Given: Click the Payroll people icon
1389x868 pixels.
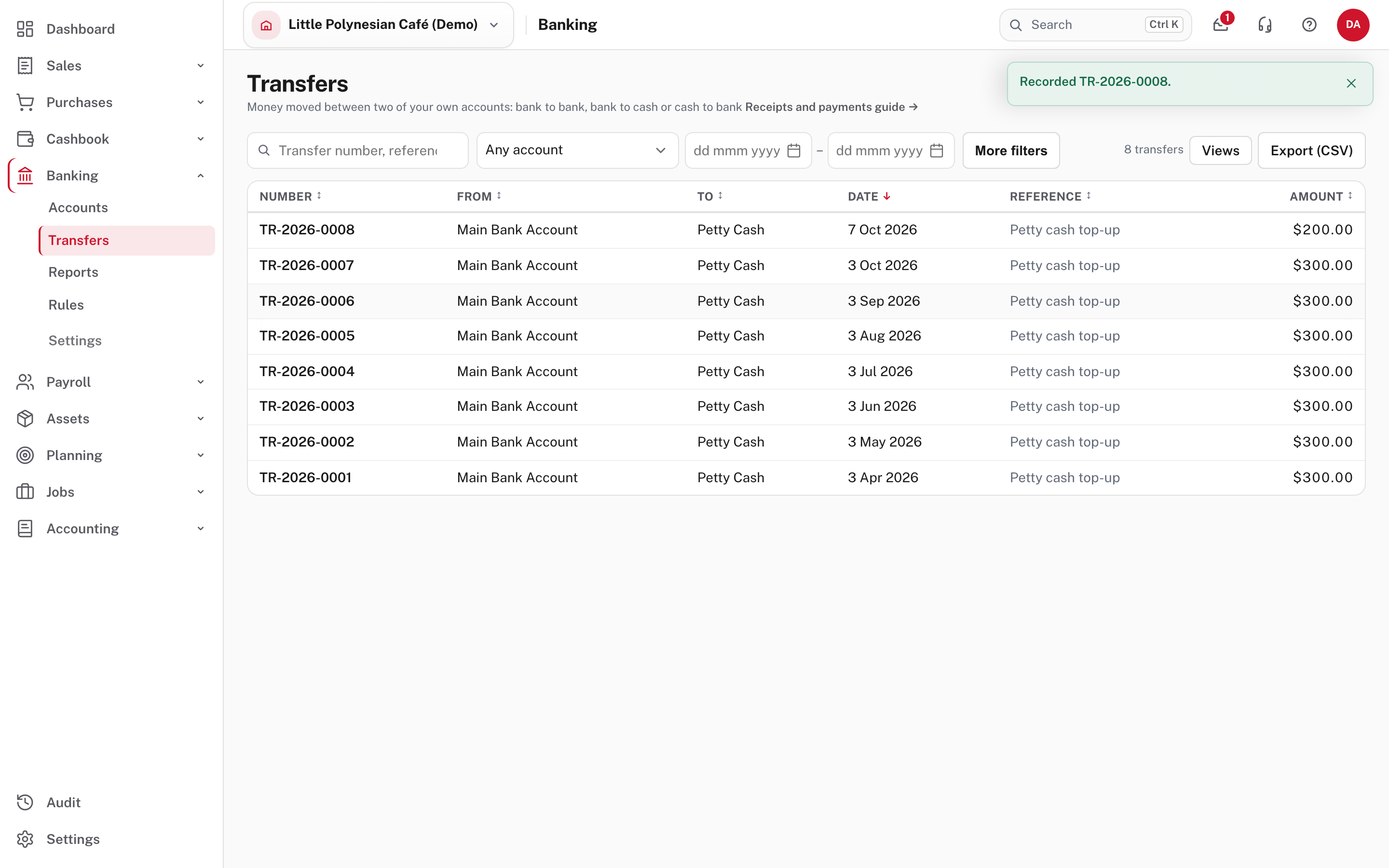Looking at the screenshot, I should [25, 382].
